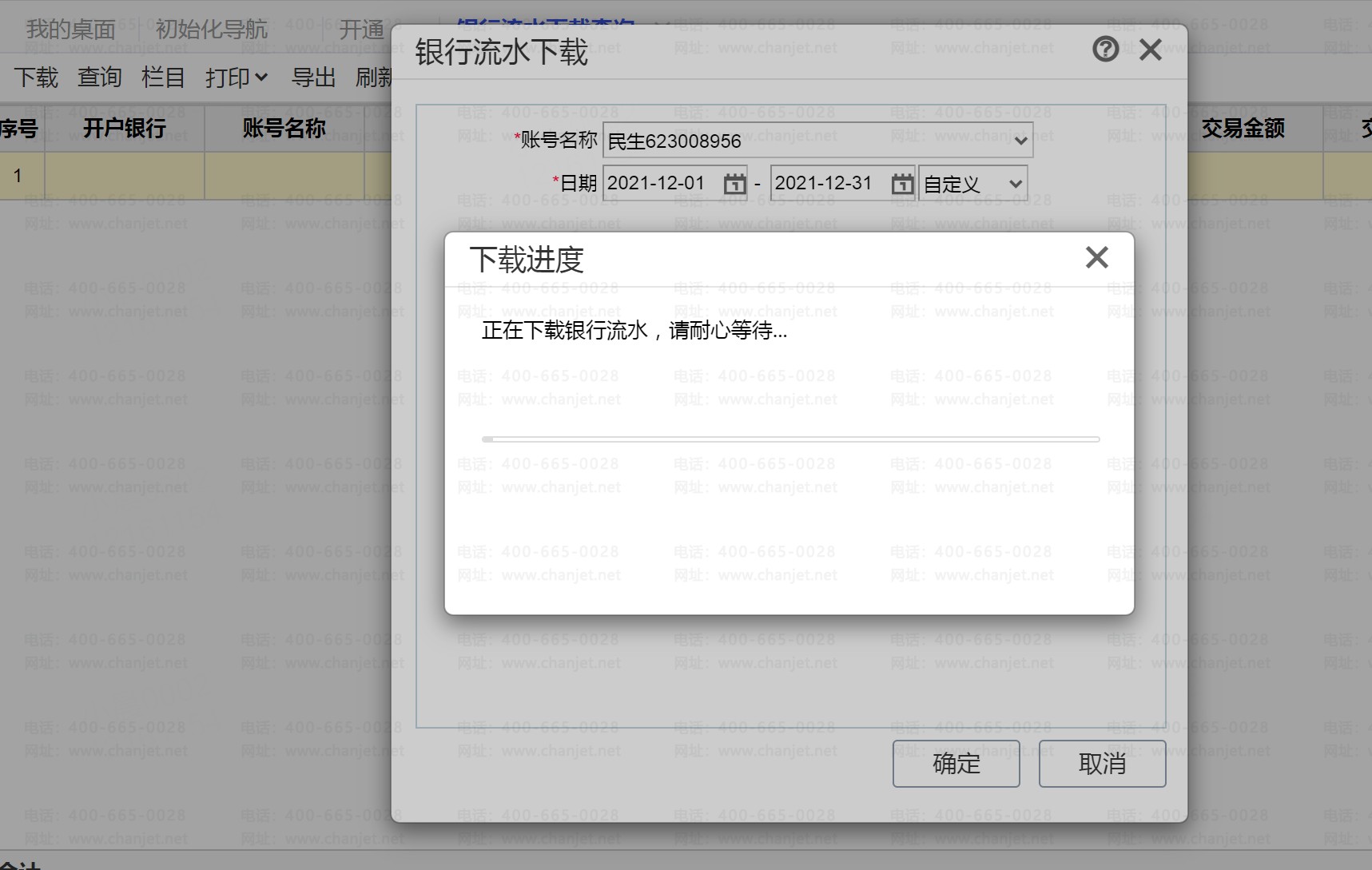
Task: Open start date calendar picker icon
Action: [734, 184]
